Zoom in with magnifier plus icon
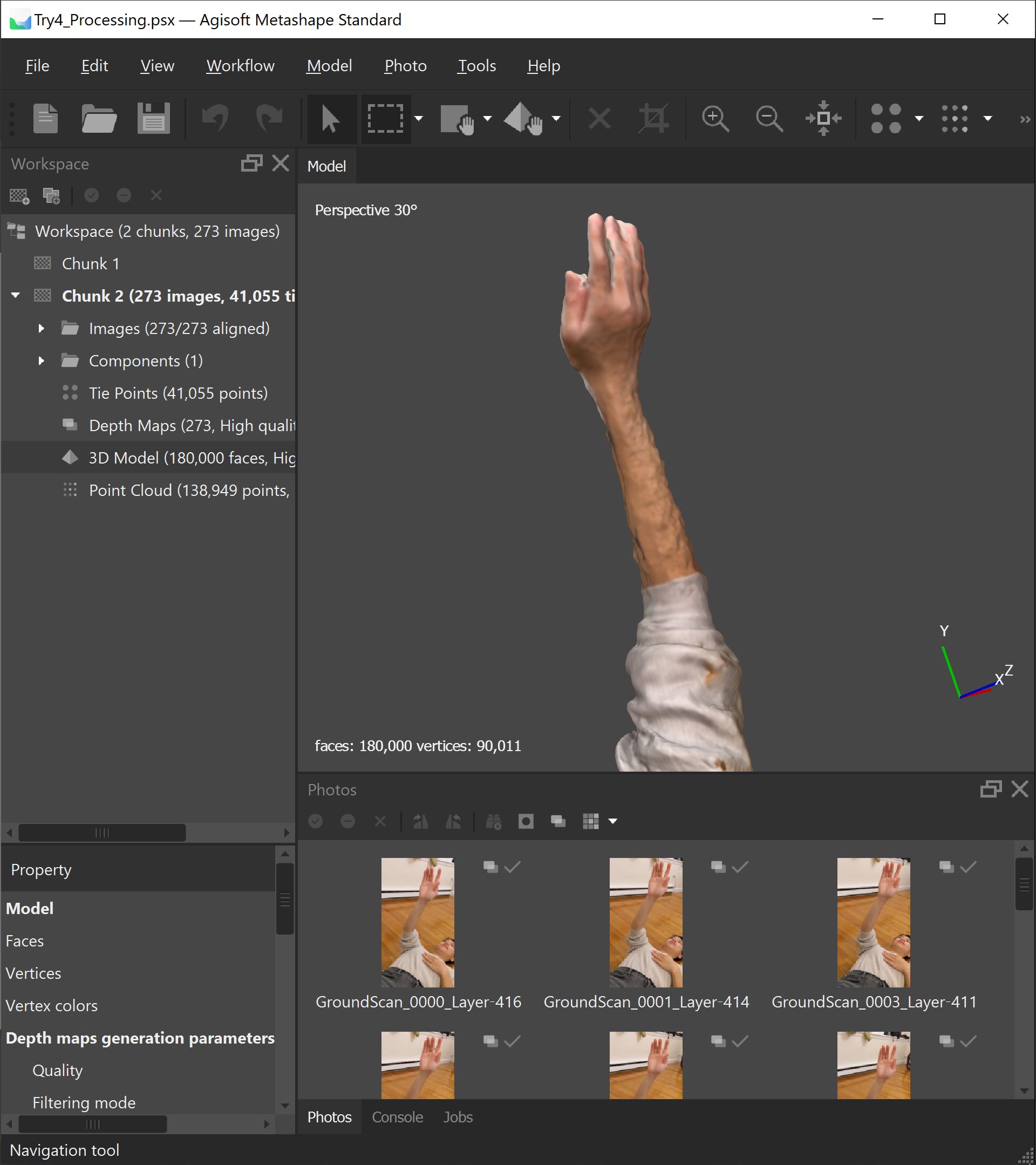The width and height of the screenshot is (1036, 1165). pyautogui.click(x=715, y=119)
